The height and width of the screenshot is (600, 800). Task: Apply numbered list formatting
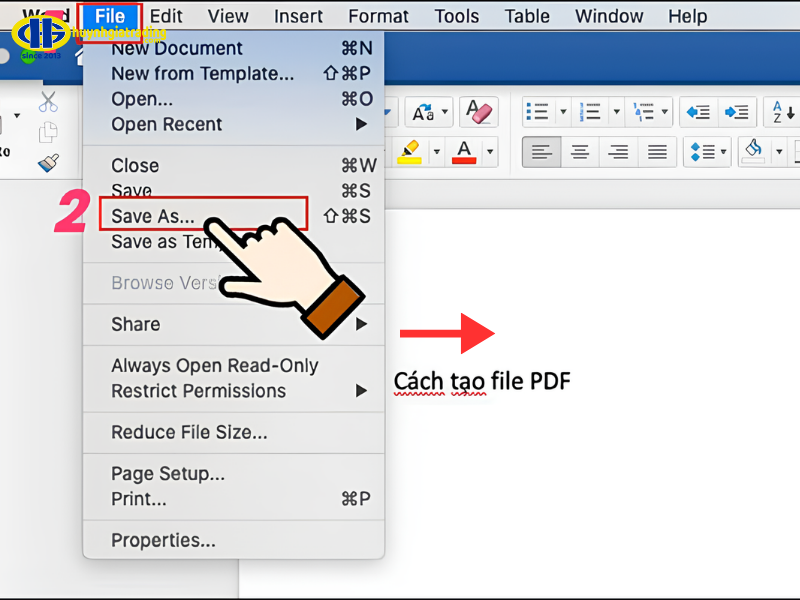(x=591, y=111)
